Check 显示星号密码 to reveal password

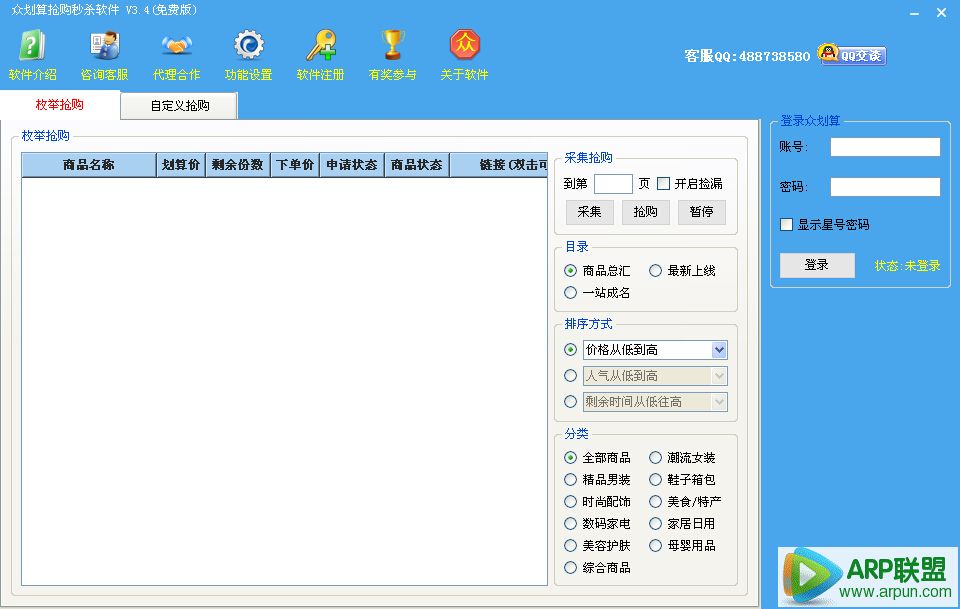(x=786, y=224)
